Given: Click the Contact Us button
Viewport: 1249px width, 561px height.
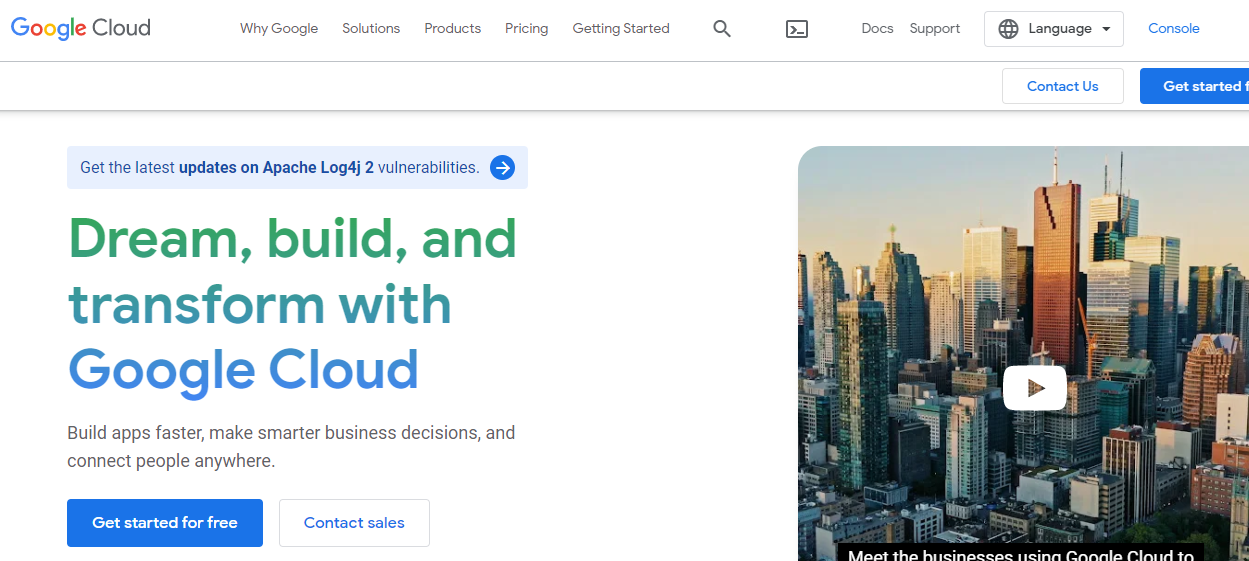Looking at the screenshot, I should (x=1062, y=86).
